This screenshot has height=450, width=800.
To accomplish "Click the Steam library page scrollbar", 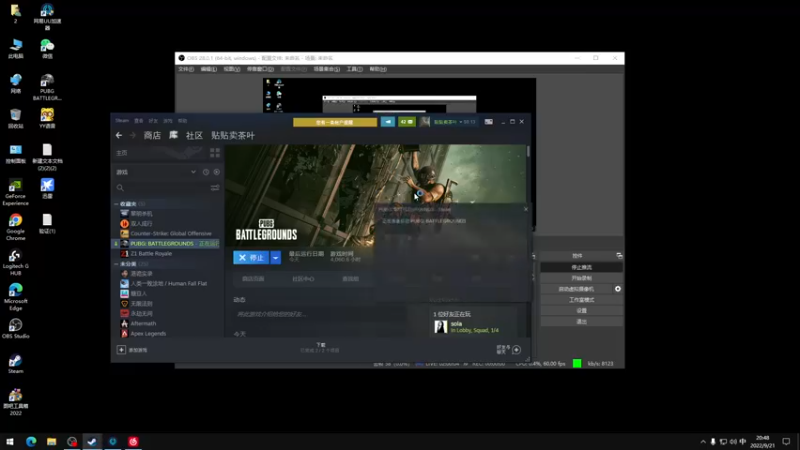I will pos(528,152).
